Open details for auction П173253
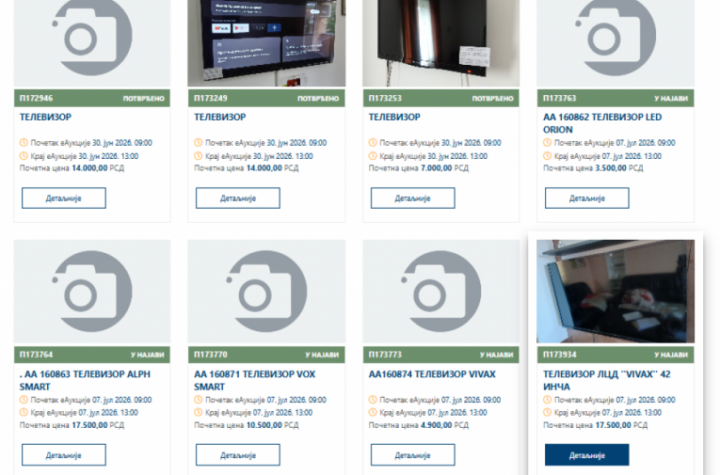The image size is (720, 475). pos(413,198)
